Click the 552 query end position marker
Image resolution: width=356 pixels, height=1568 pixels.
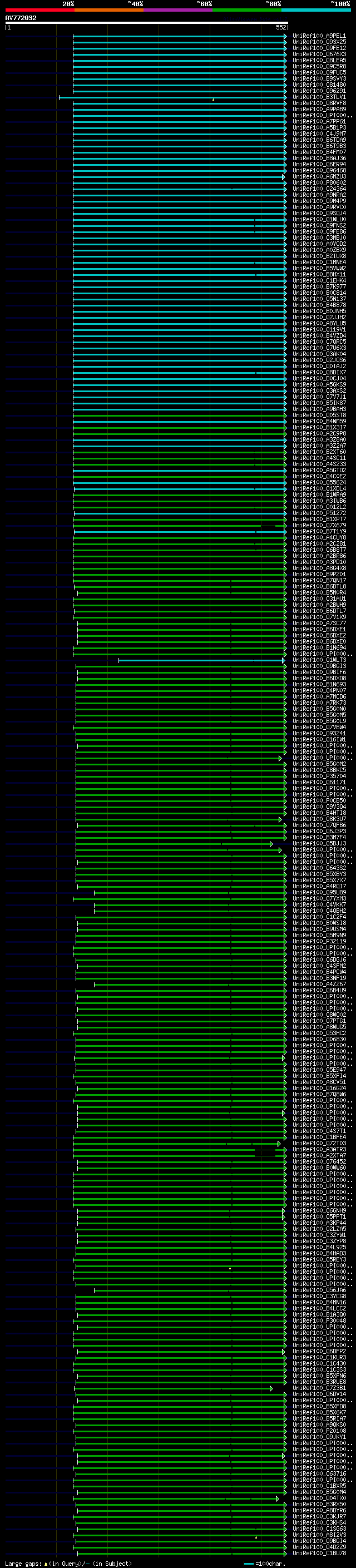click(281, 27)
